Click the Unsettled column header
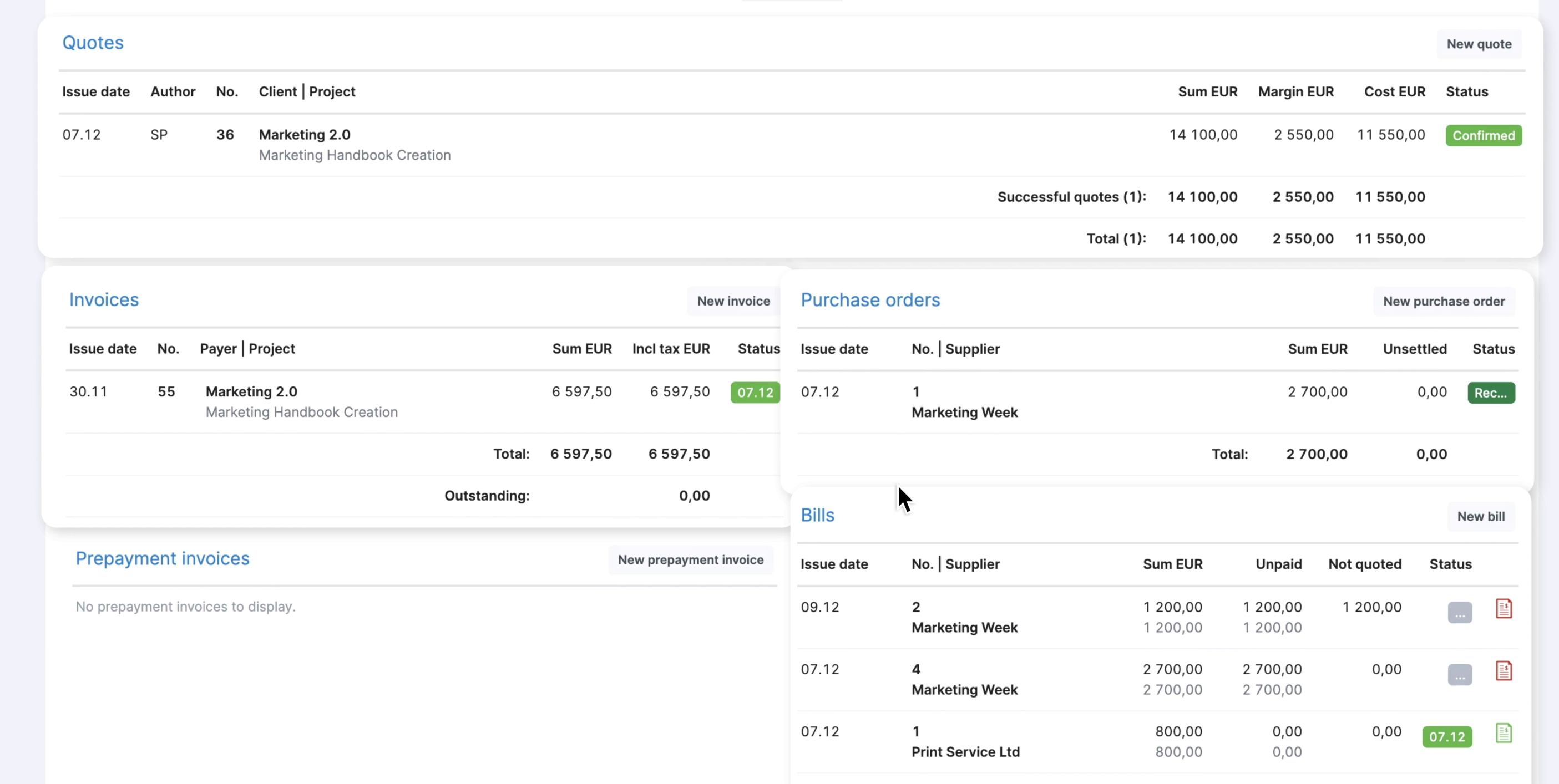This screenshot has width=1559, height=784. coord(1414,350)
